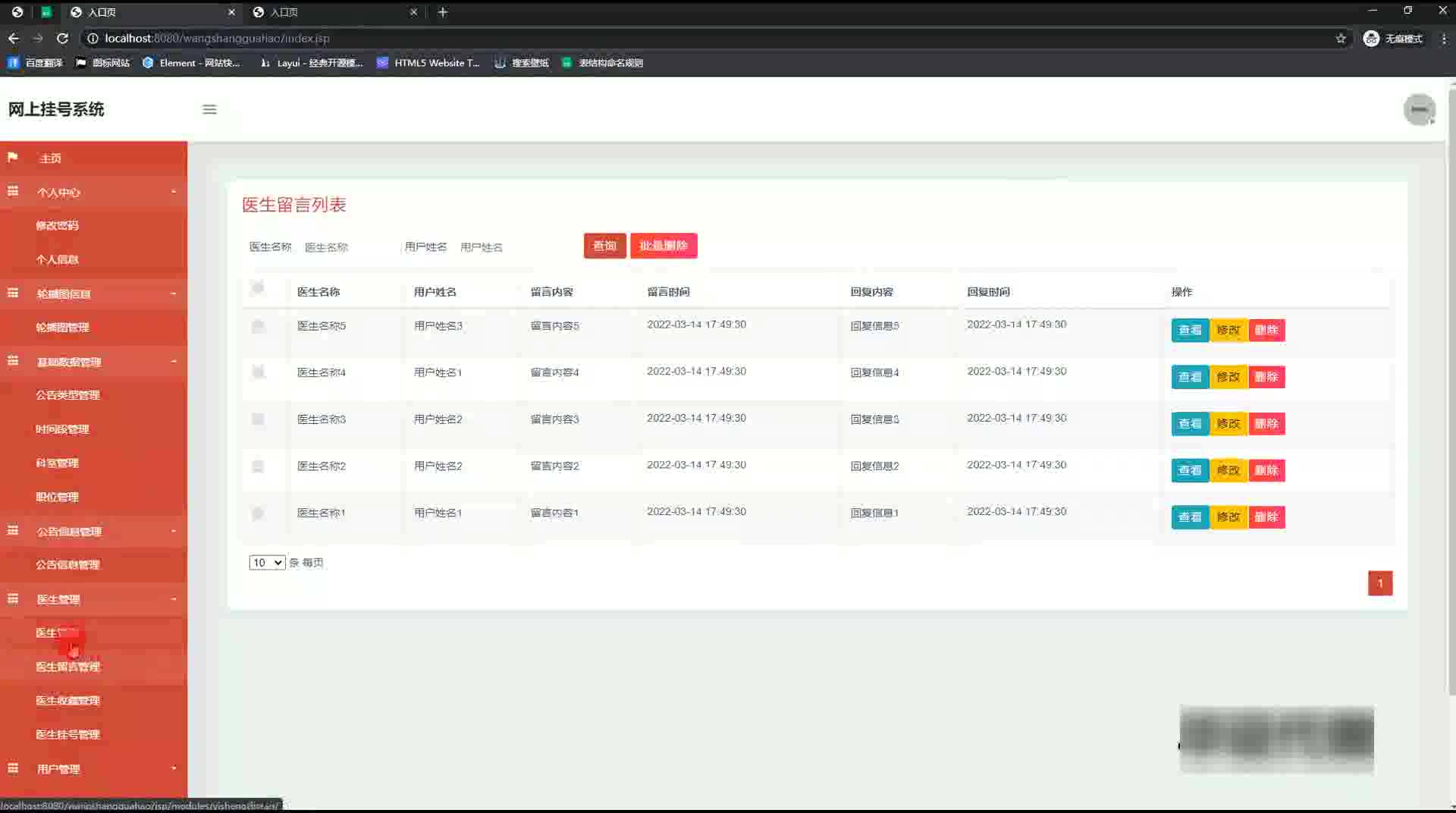1456x813 pixels.
Task: Click the grid icon beside 轮播图信息
Action: 13,293
